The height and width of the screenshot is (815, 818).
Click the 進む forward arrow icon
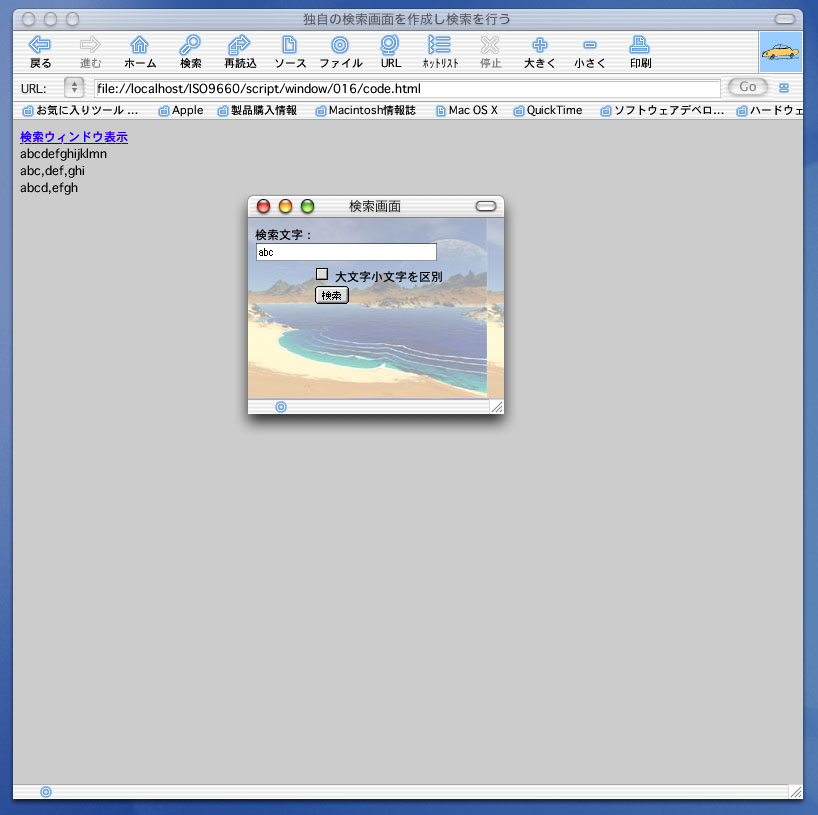click(x=90, y=45)
